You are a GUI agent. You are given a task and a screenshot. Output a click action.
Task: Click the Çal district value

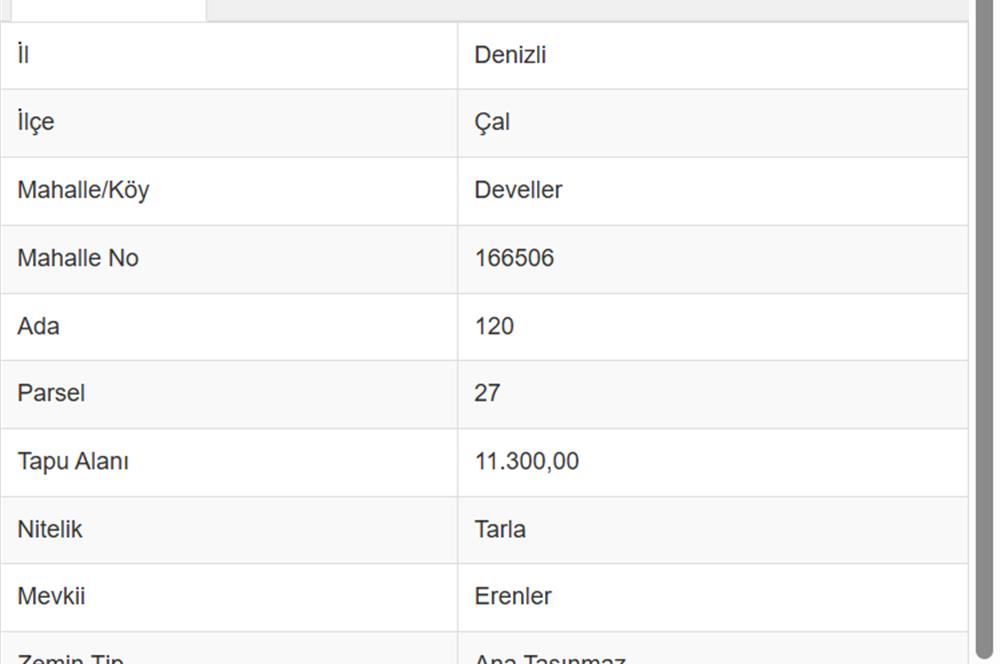pyautogui.click(x=492, y=122)
